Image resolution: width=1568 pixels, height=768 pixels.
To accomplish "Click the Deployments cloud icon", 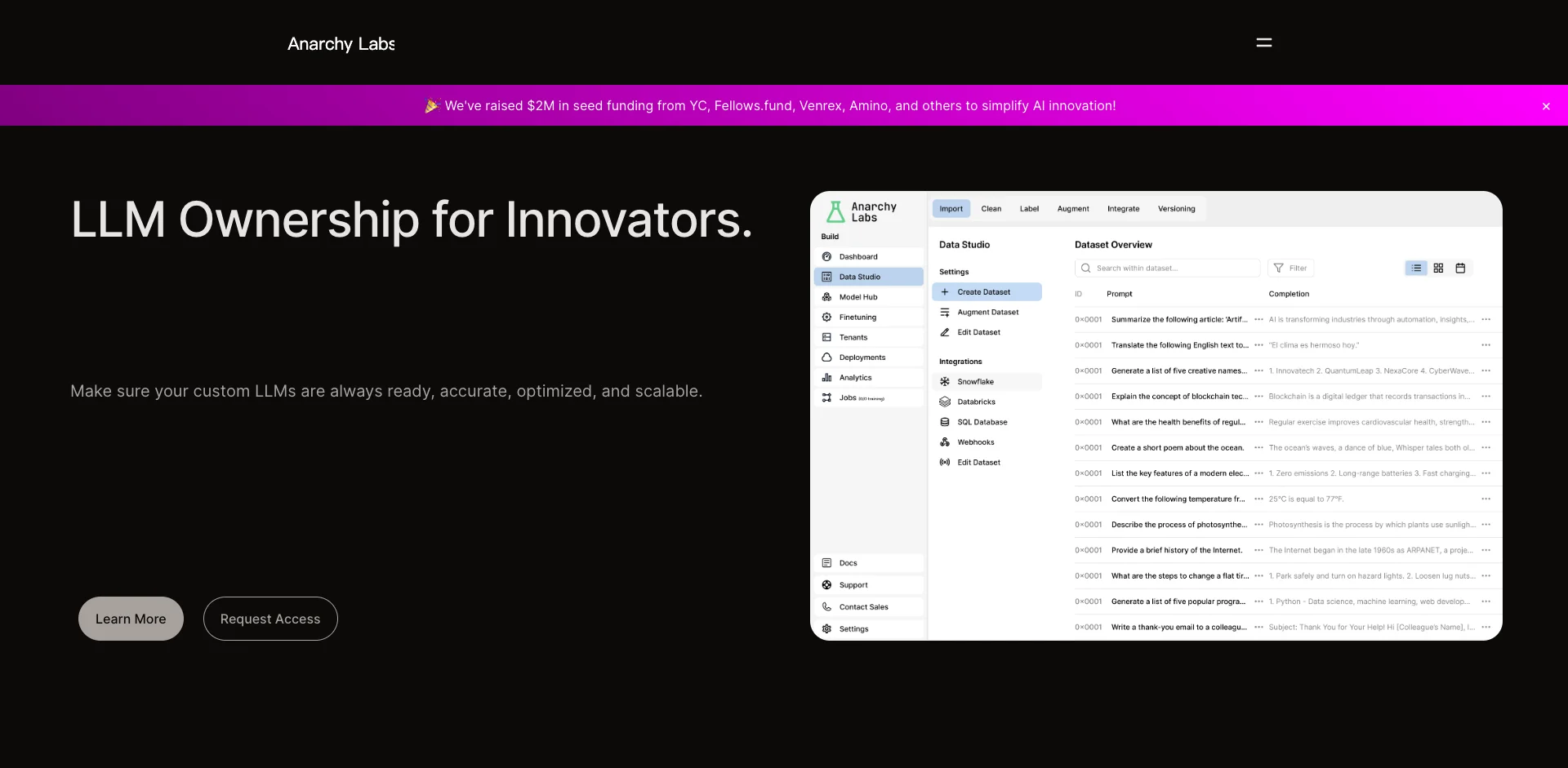I will 826,357.
